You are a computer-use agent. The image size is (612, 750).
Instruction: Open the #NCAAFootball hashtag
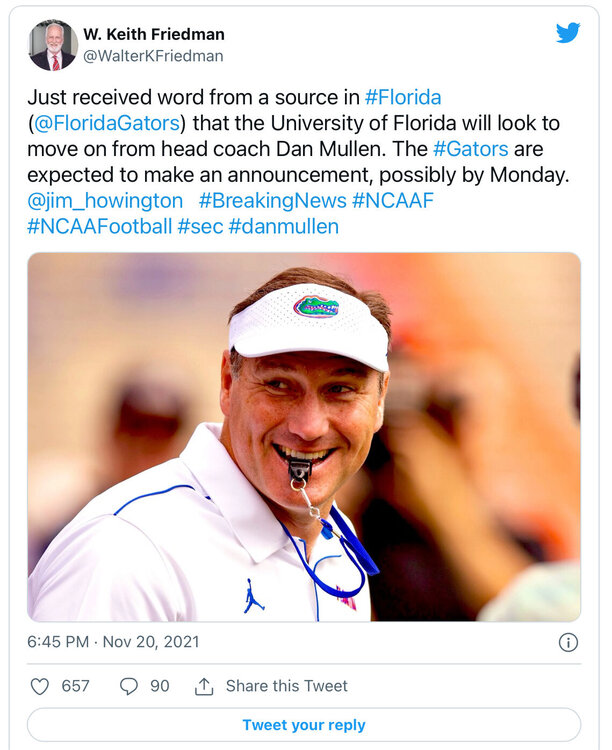click(x=99, y=226)
